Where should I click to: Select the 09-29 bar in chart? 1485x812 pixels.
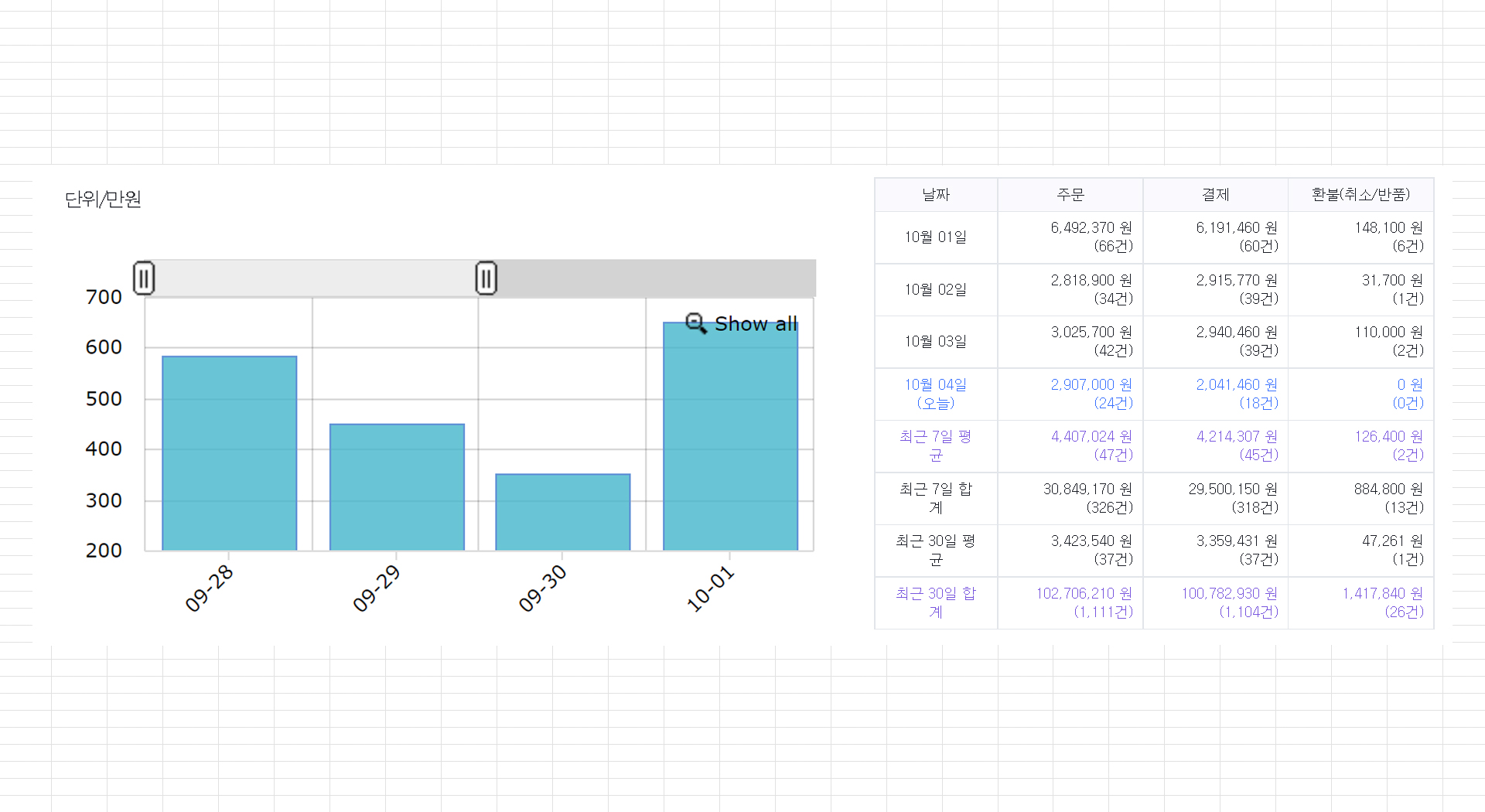coord(397,487)
